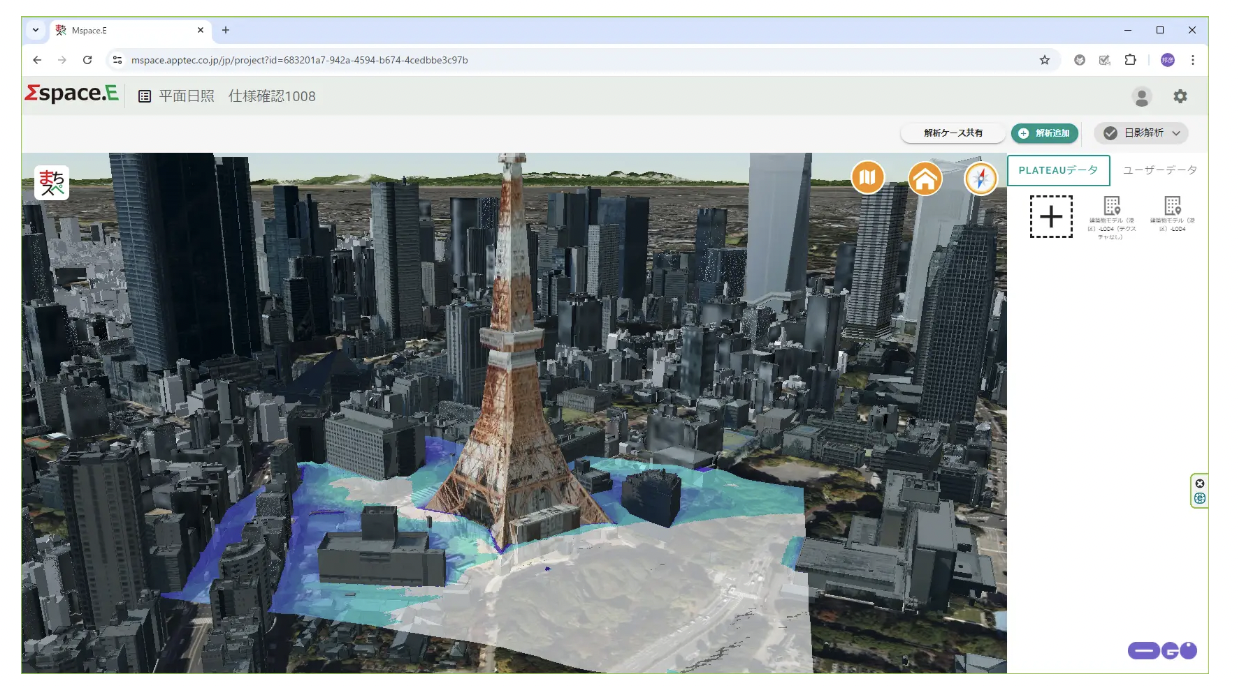Viewport: 1238px width, 686px height.
Task: Open a new browser tab
Action: pos(226,30)
